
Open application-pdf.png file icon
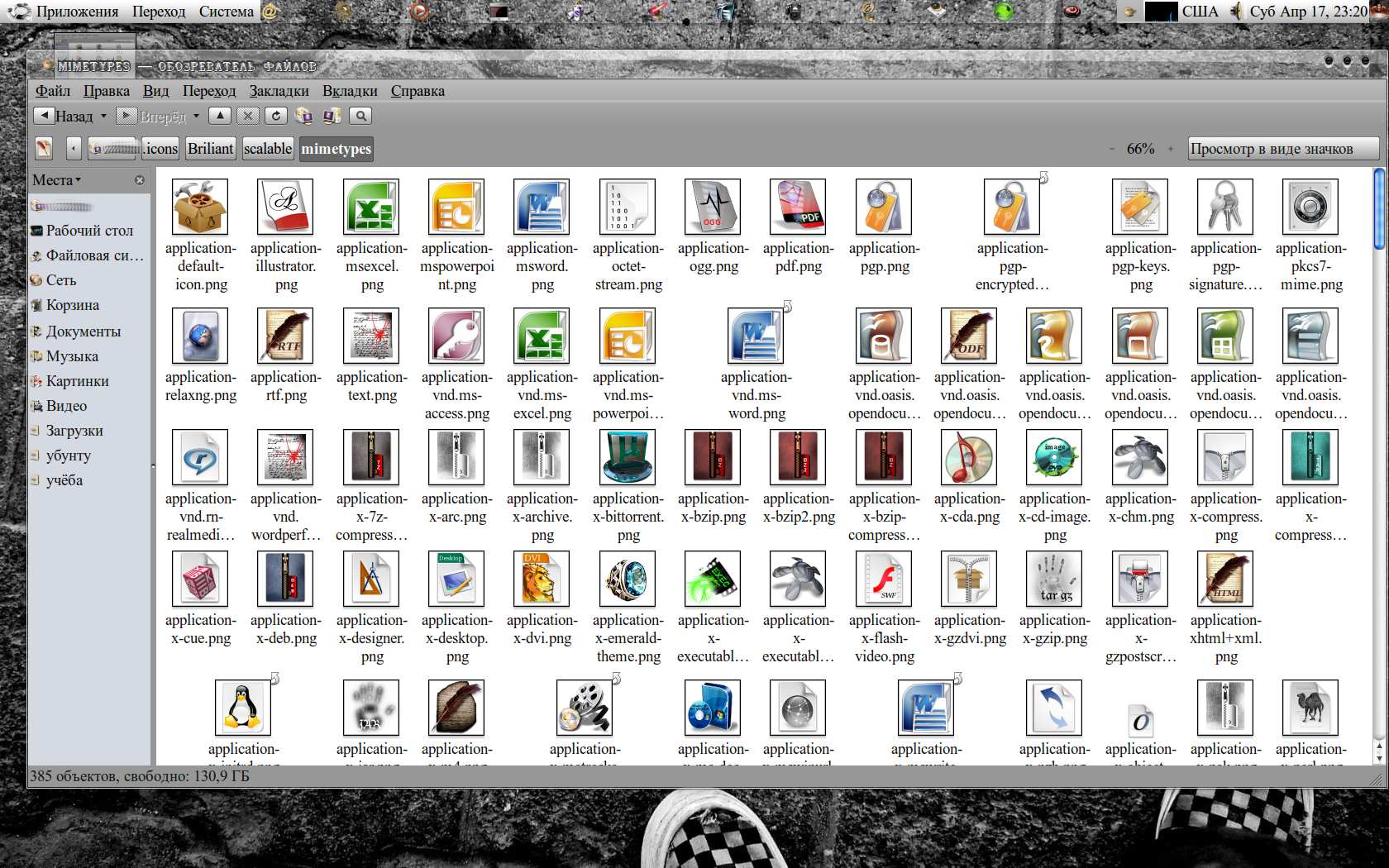pos(798,207)
